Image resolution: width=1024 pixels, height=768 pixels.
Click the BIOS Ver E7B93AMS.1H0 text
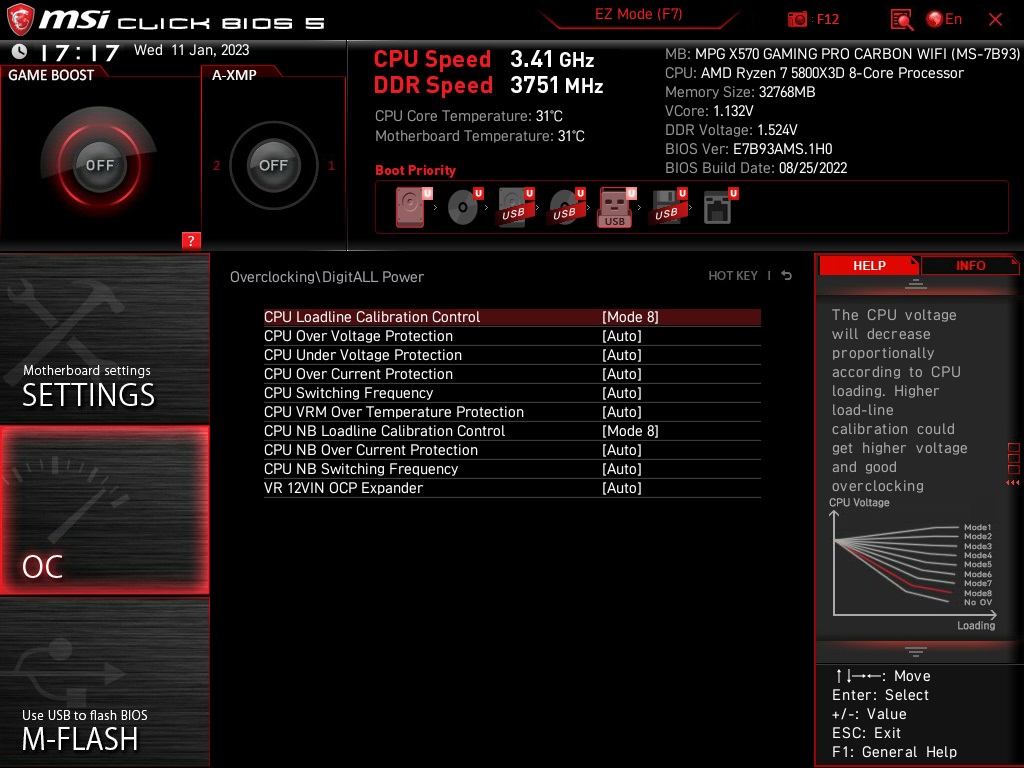(x=748, y=149)
